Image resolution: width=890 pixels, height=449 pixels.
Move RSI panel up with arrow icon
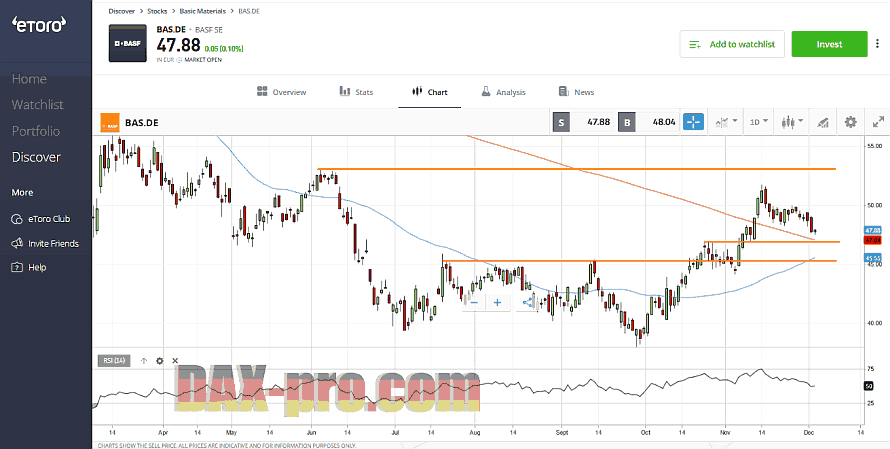pos(144,360)
